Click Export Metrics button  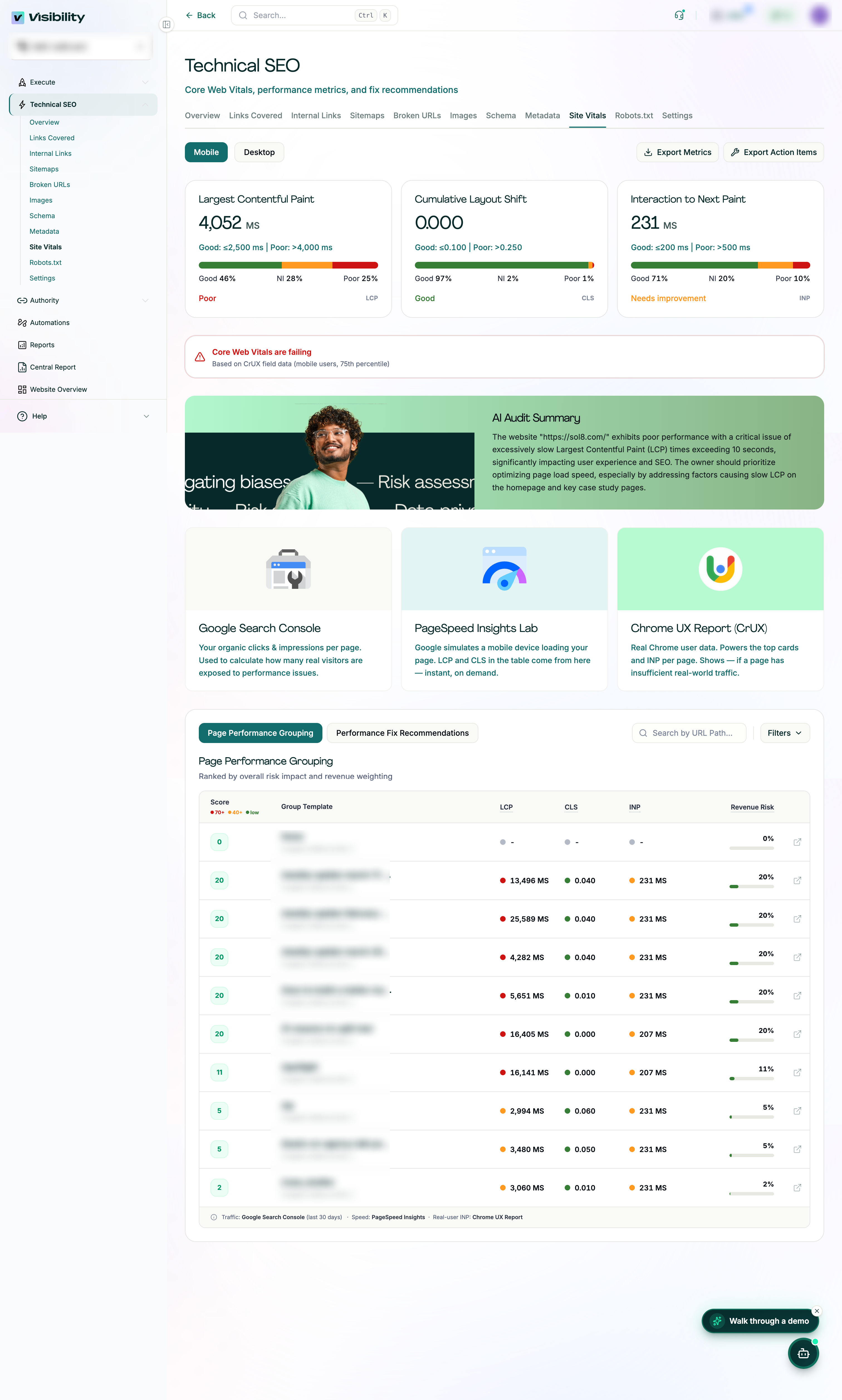[677, 152]
